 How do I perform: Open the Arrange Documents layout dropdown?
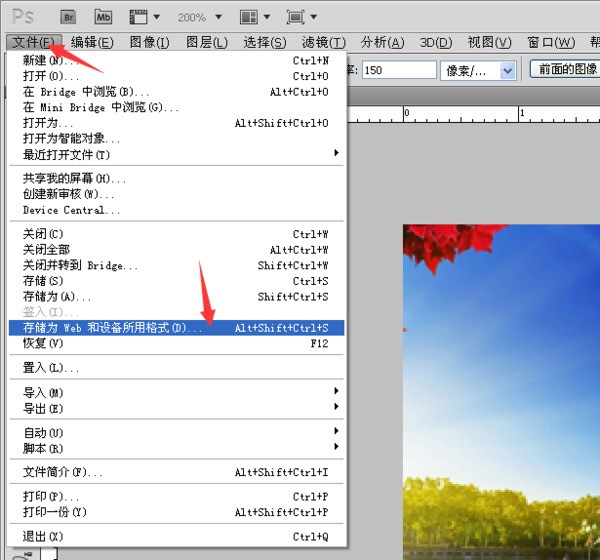click(254, 17)
